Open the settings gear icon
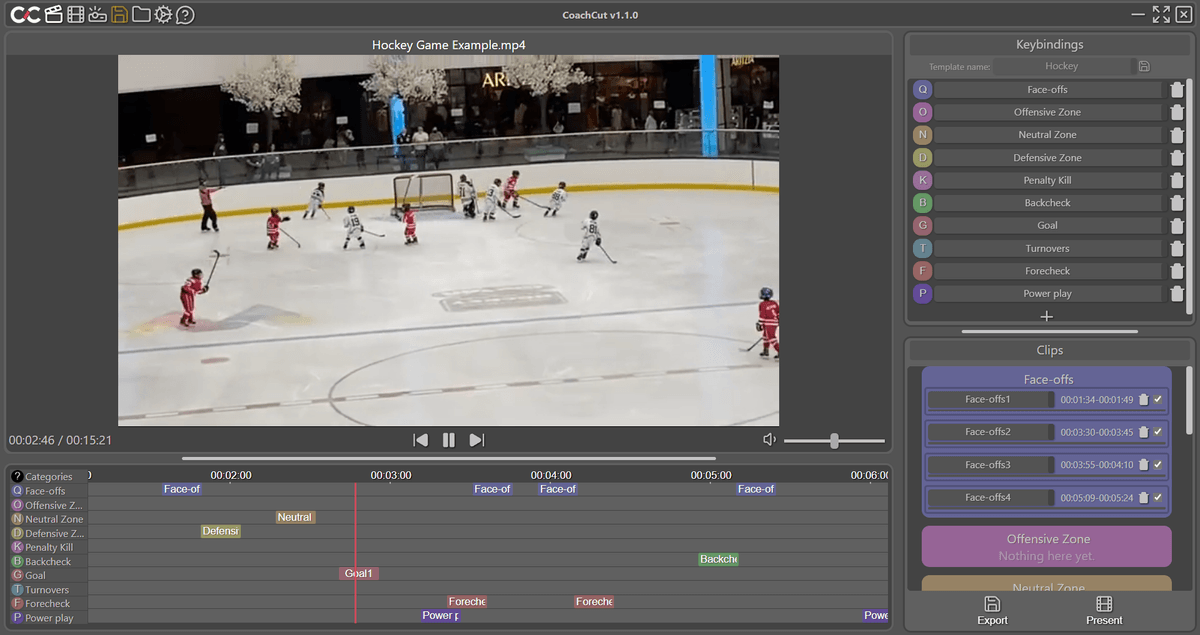Screen dimensions: 1200x635 163,14
